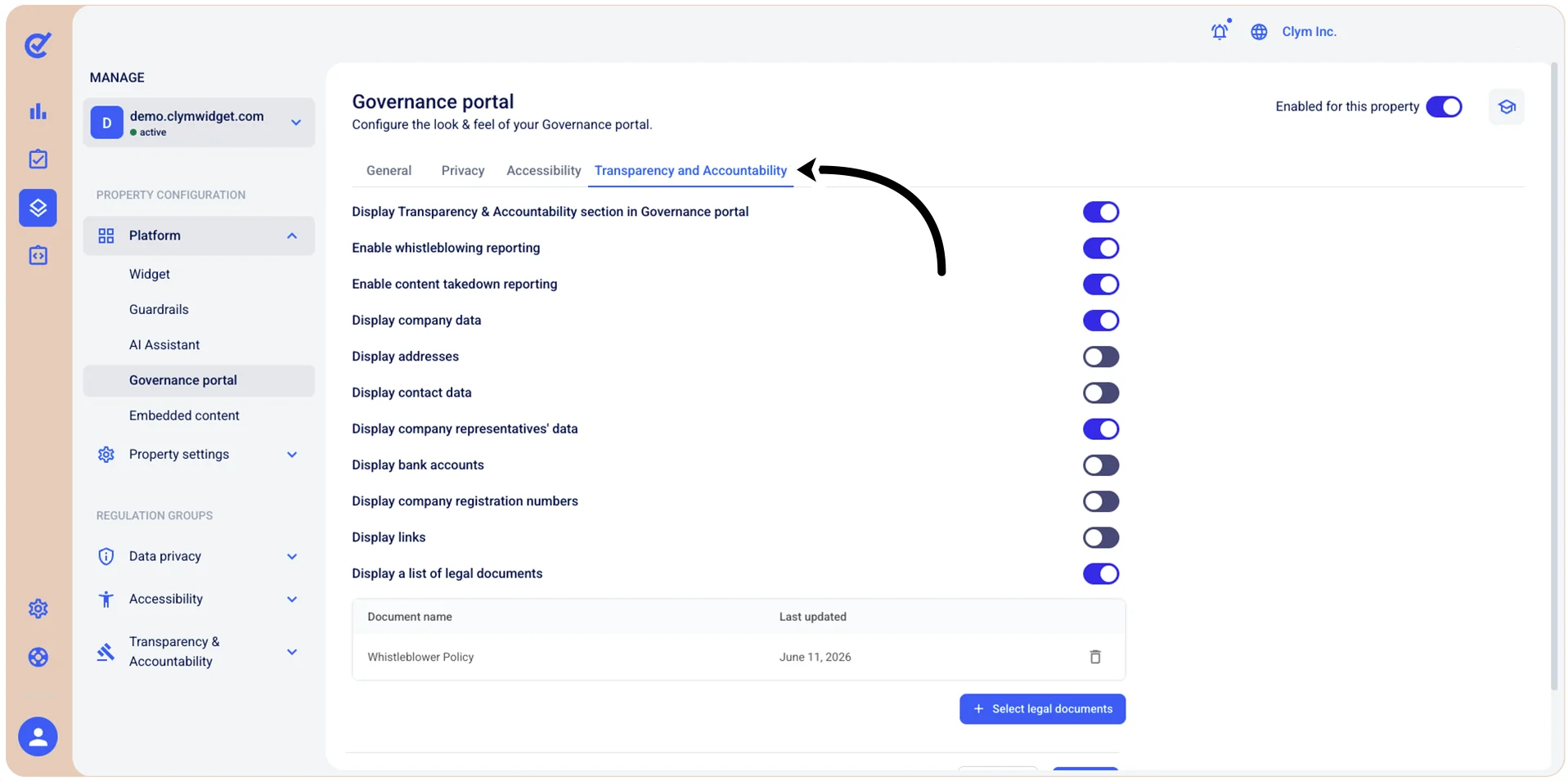Expand Property settings chevron

click(292, 455)
